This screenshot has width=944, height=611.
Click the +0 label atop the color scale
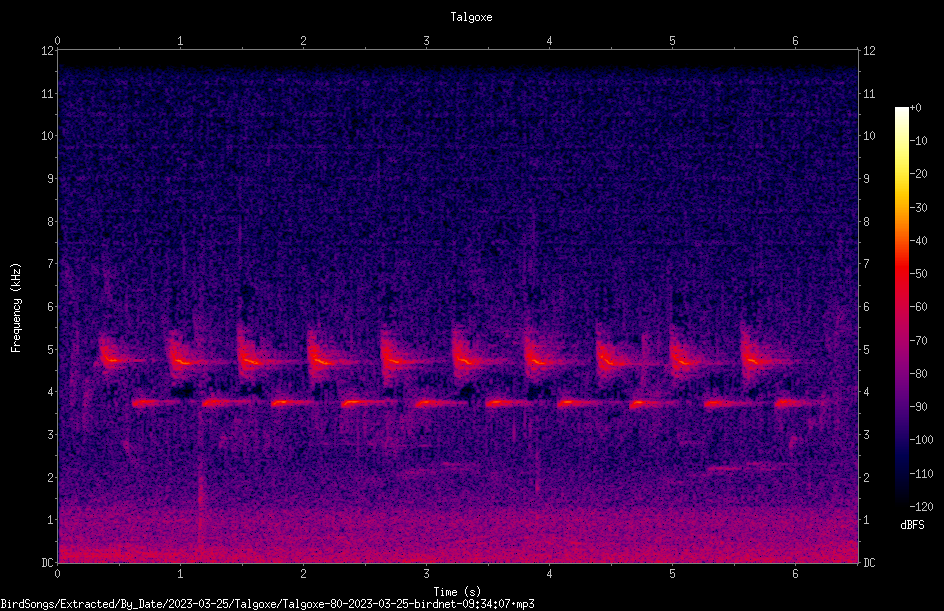tap(916, 108)
